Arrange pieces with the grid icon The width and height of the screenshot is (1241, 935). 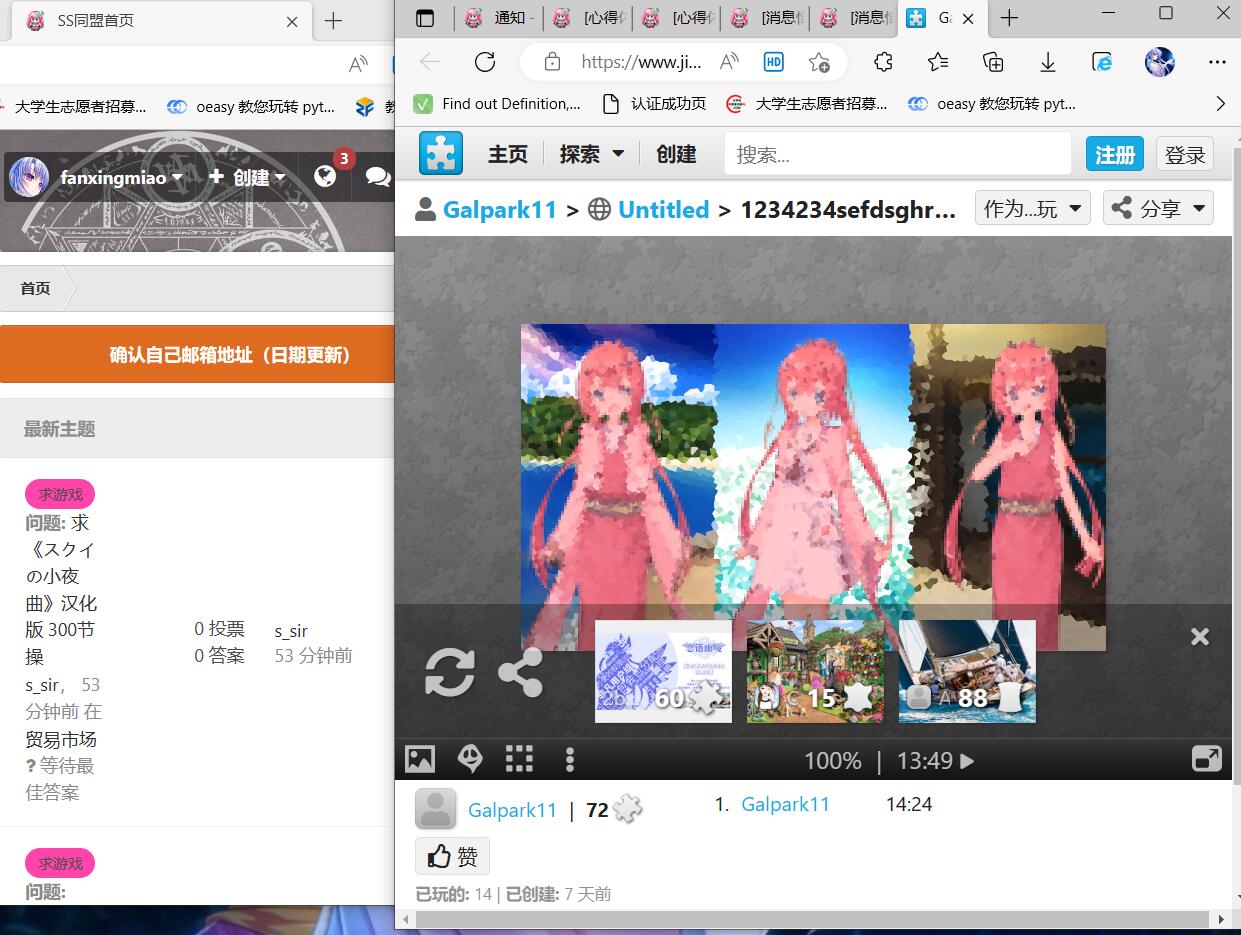519,759
